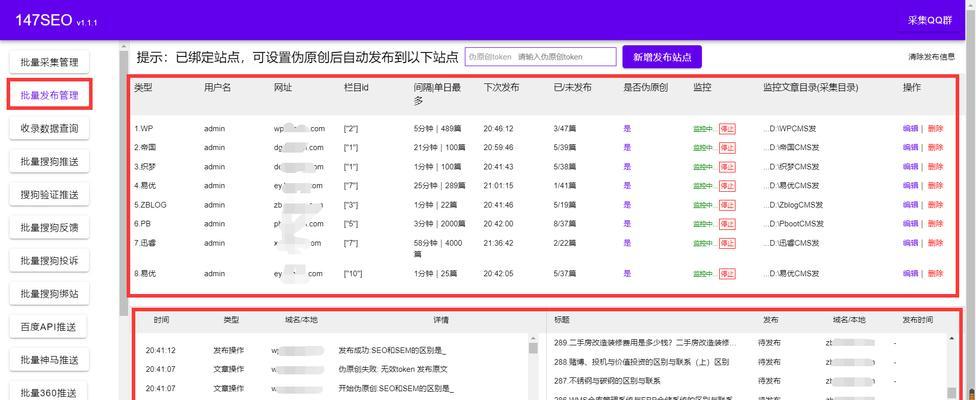Select 批量神马推送 item

pyautogui.click(x=49, y=360)
